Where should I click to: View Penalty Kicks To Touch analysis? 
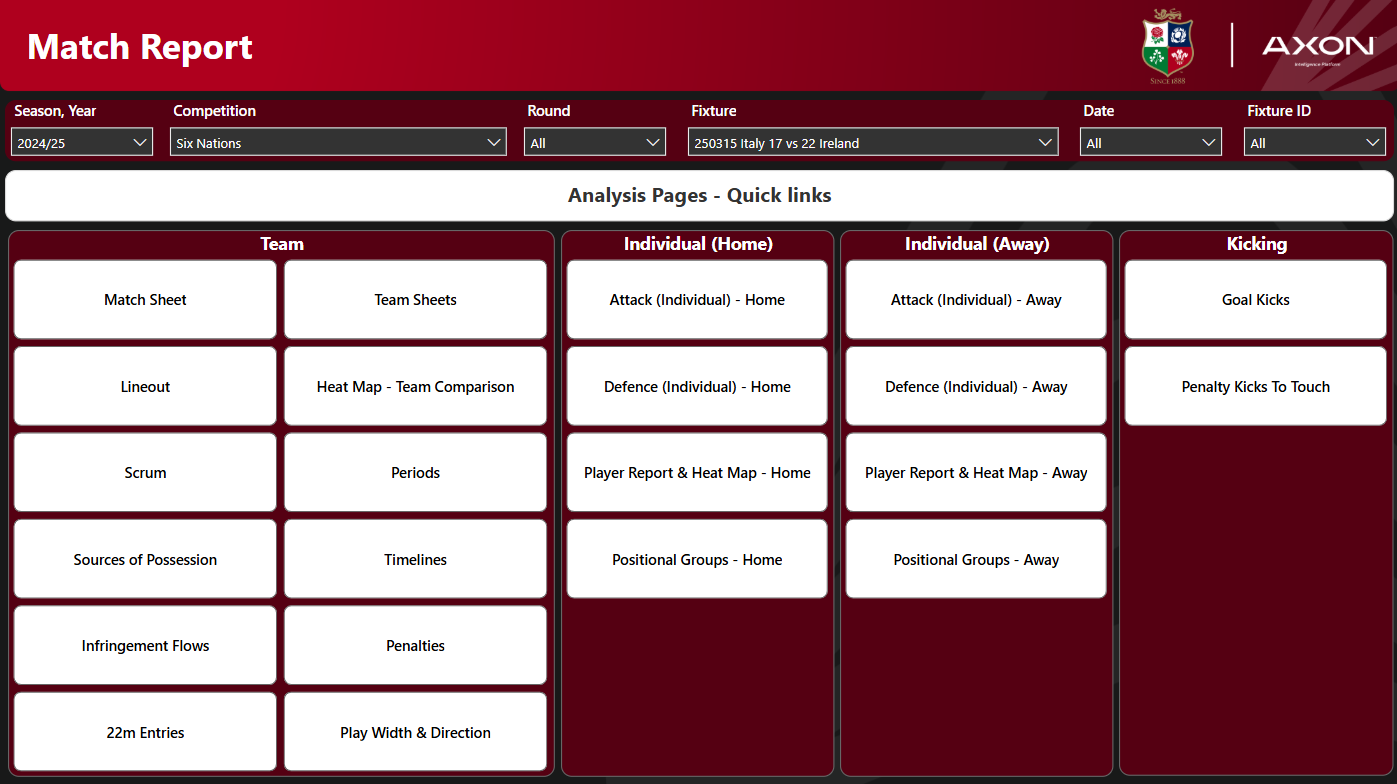tap(1255, 386)
